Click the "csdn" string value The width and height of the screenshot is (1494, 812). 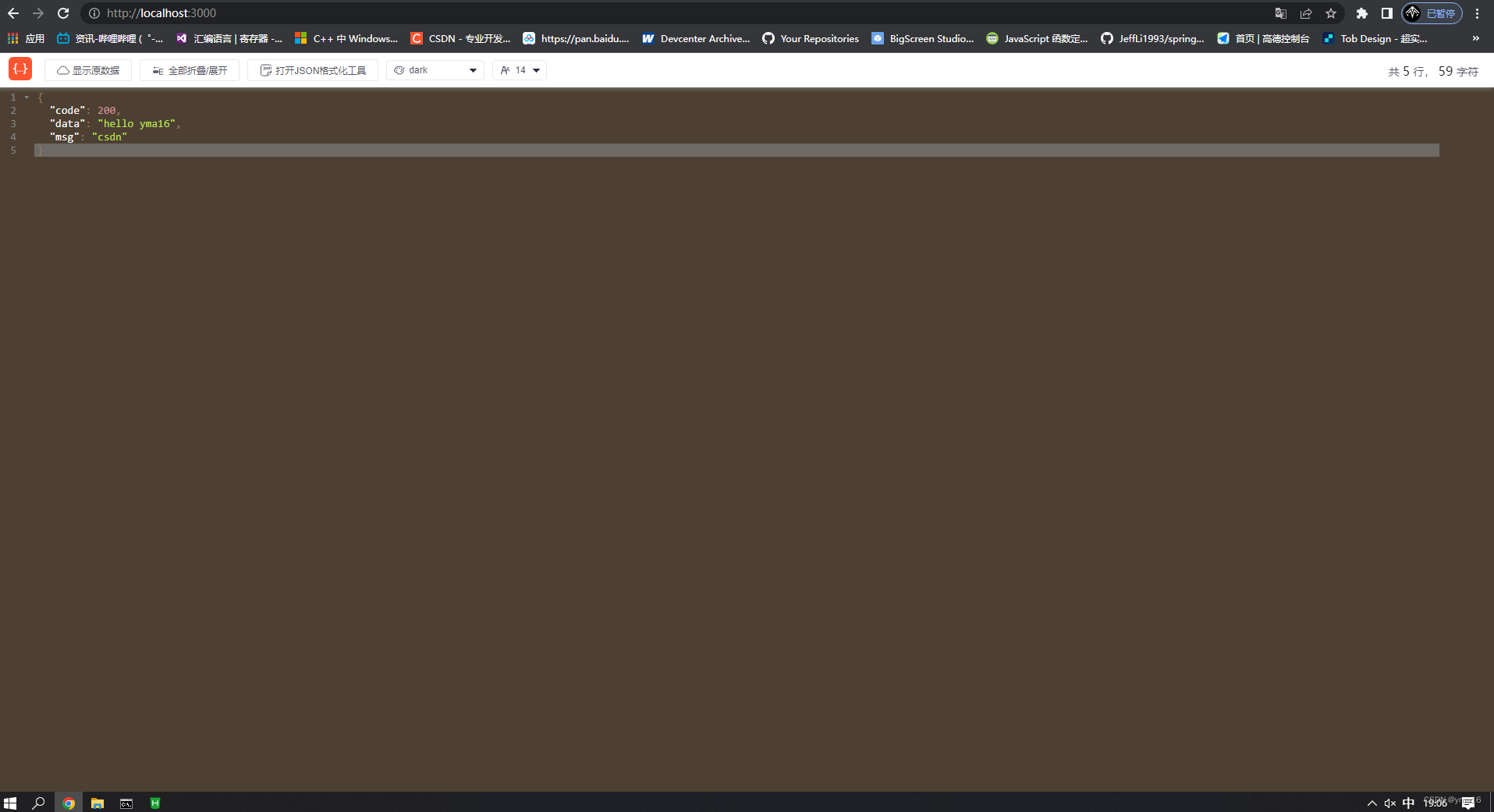point(109,137)
